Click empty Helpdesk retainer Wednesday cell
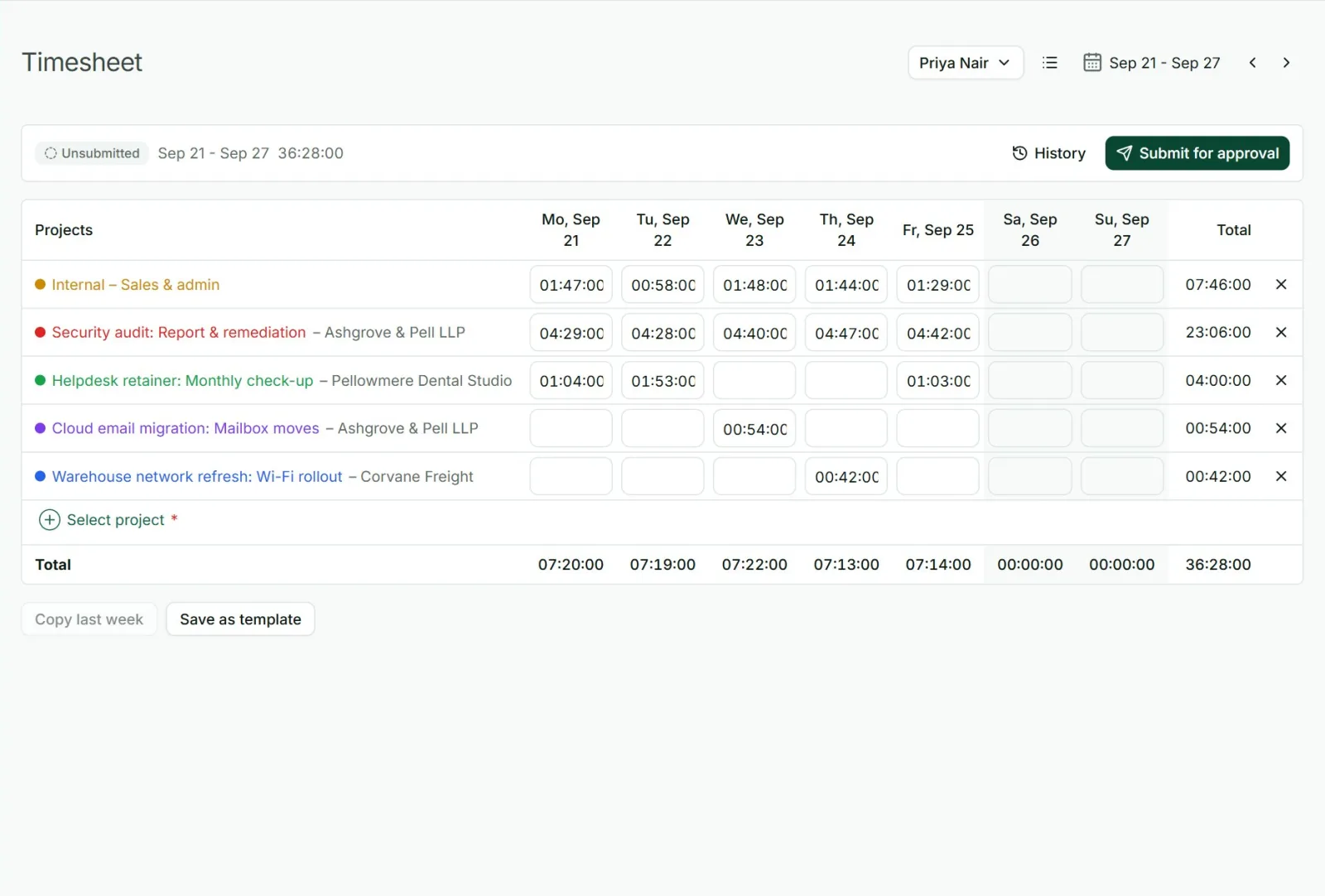1325x896 pixels. (754, 381)
